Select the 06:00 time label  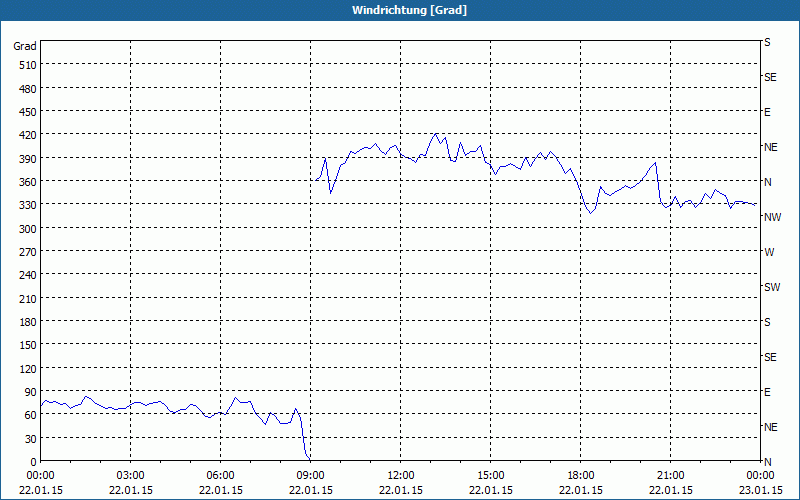pos(220,476)
